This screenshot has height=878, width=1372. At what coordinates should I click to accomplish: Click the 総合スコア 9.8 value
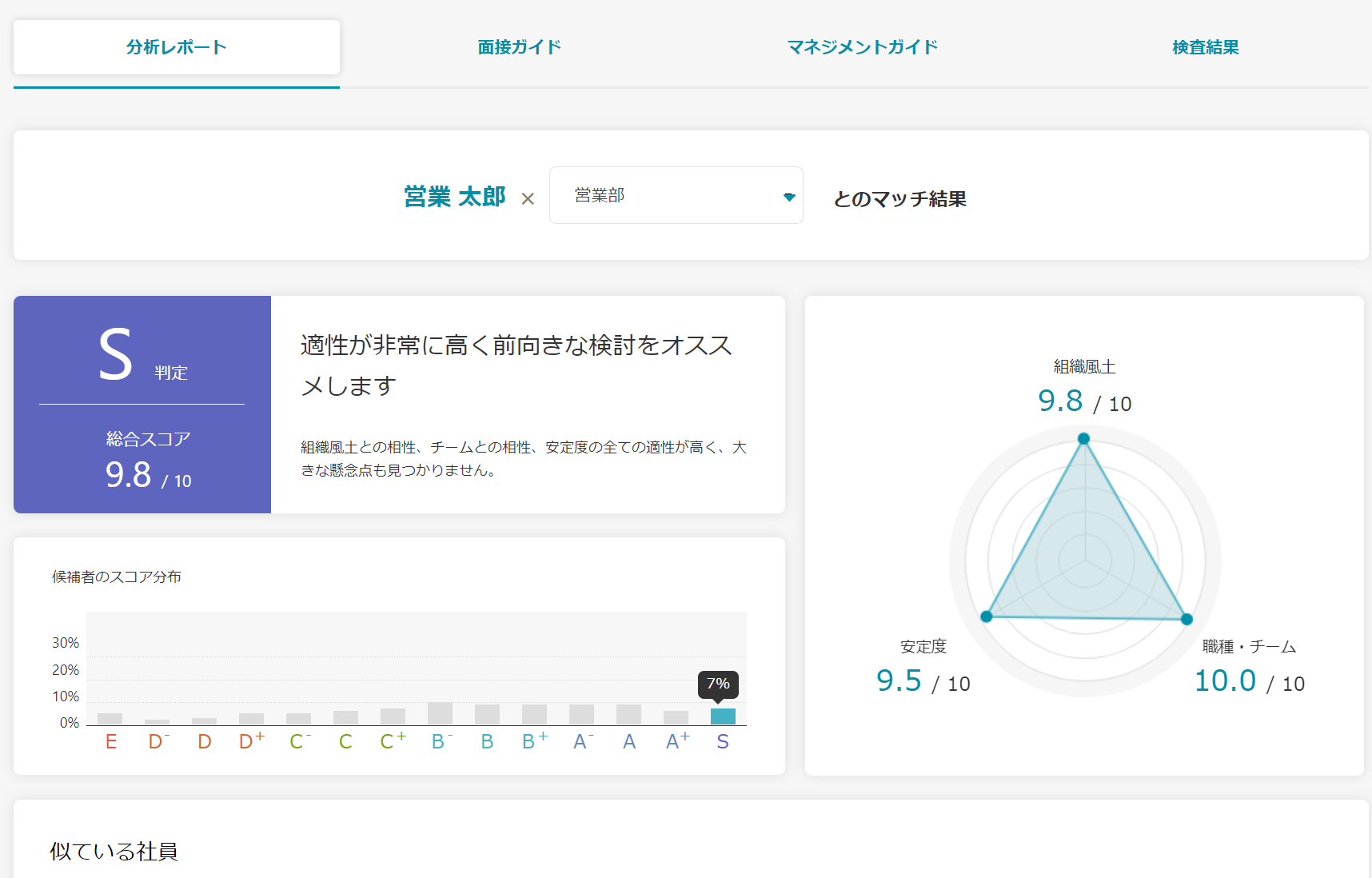[127, 475]
